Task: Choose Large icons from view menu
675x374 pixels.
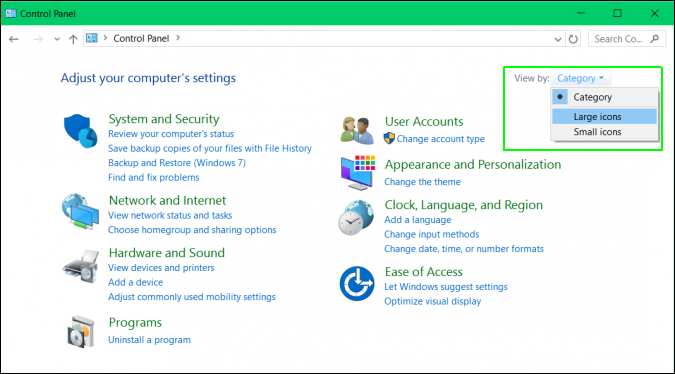Action: tap(604, 117)
